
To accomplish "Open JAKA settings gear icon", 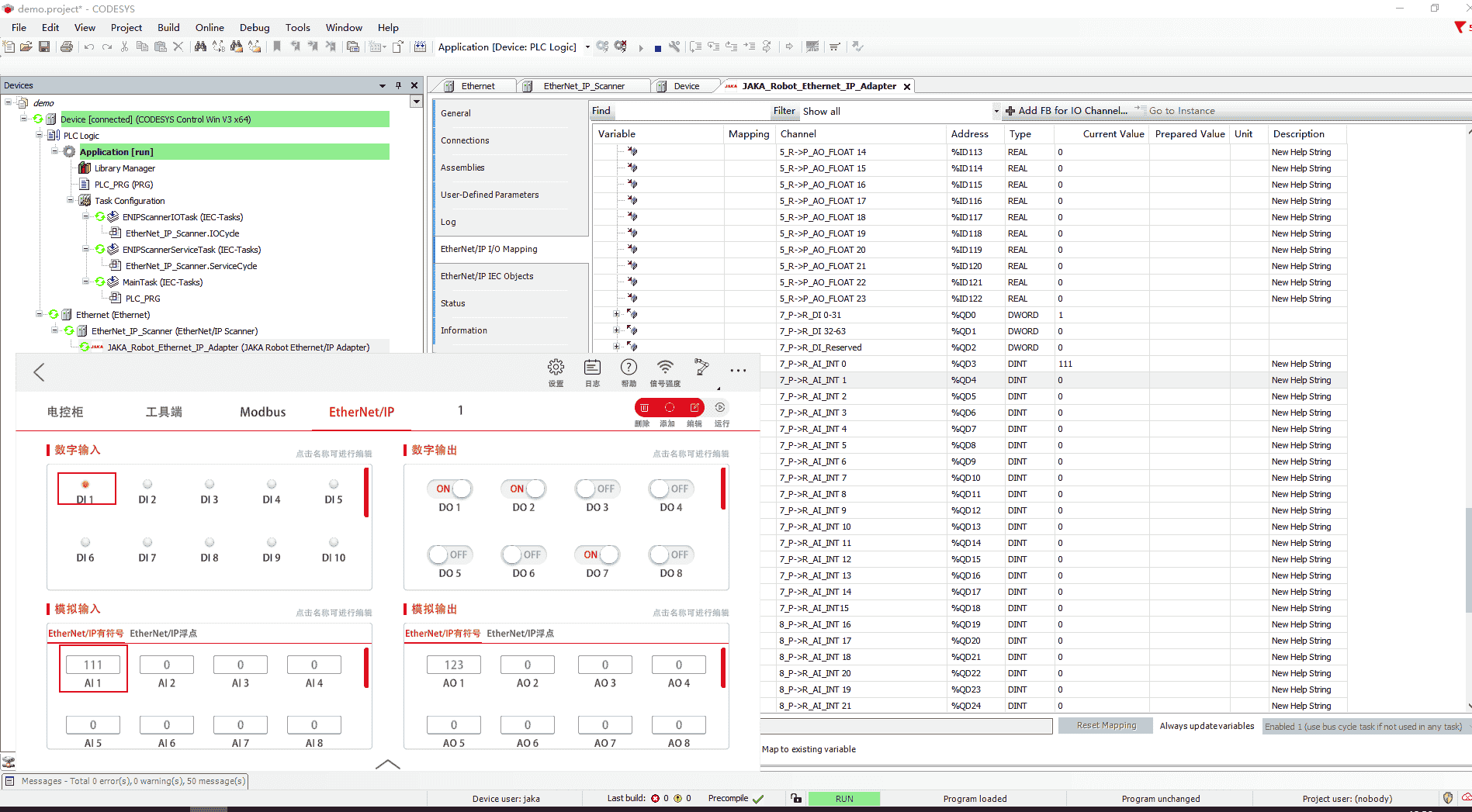I will (556, 368).
